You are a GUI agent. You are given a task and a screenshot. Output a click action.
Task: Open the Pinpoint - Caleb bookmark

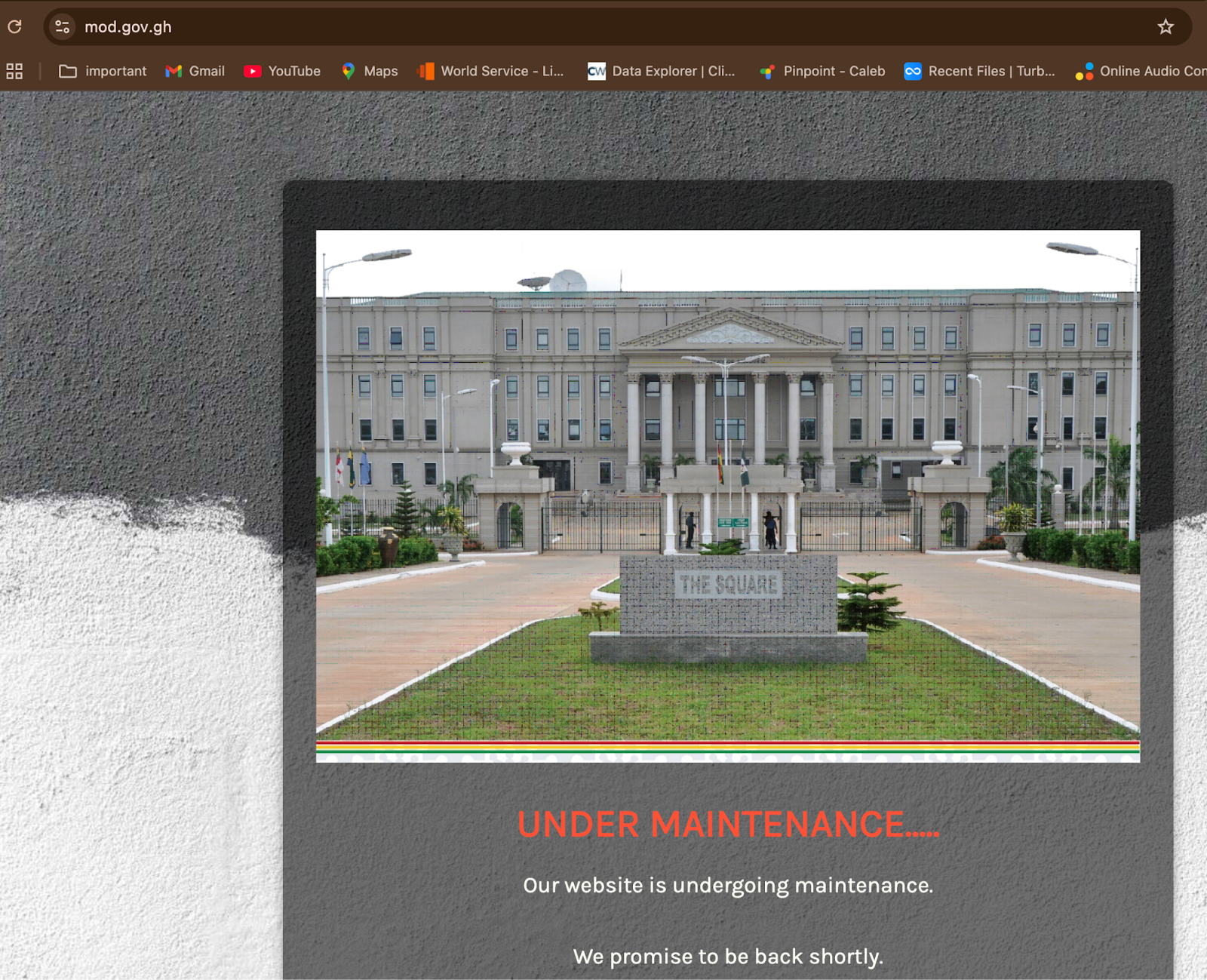tap(822, 71)
